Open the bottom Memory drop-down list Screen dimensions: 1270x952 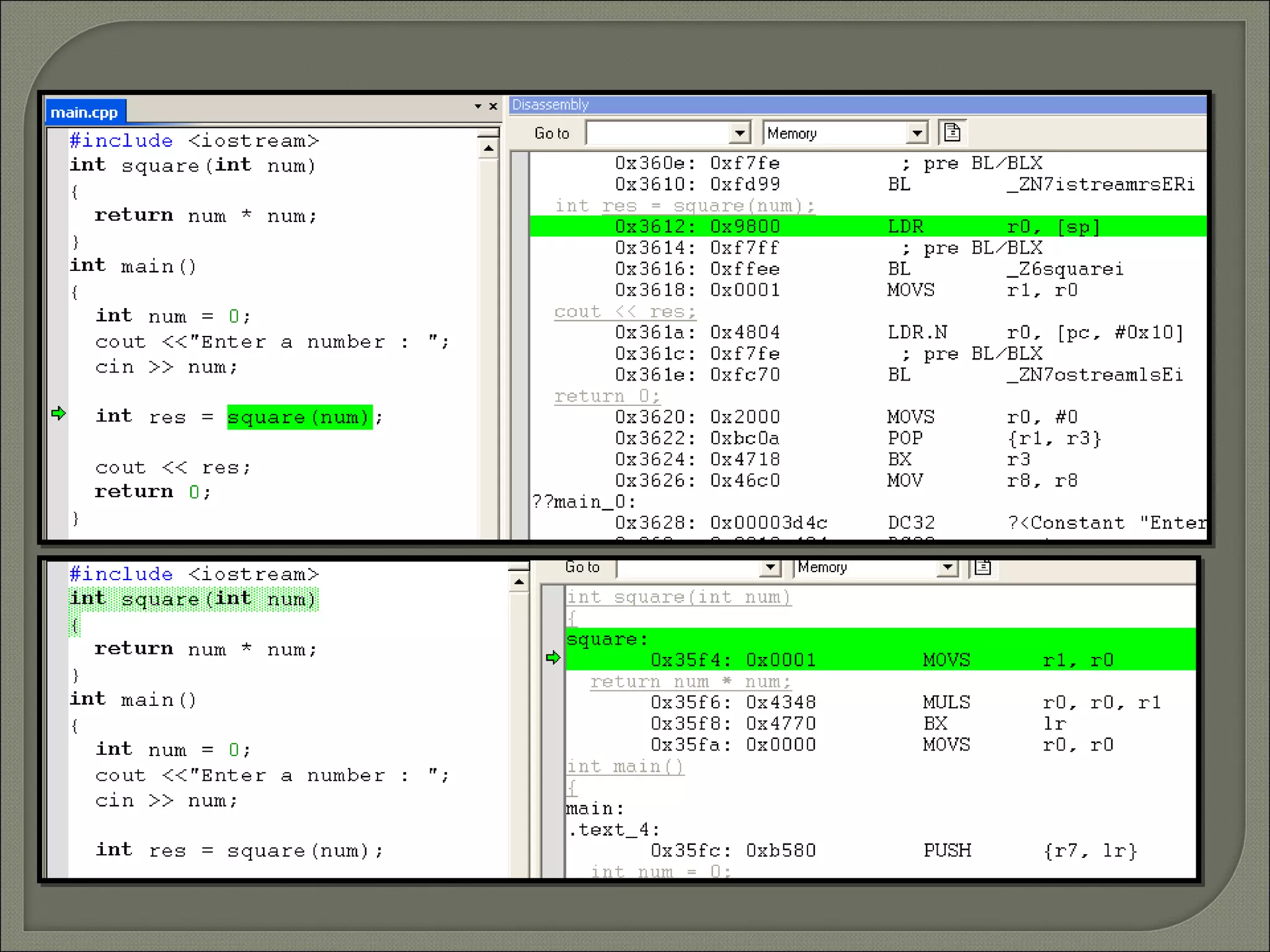pos(947,567)
